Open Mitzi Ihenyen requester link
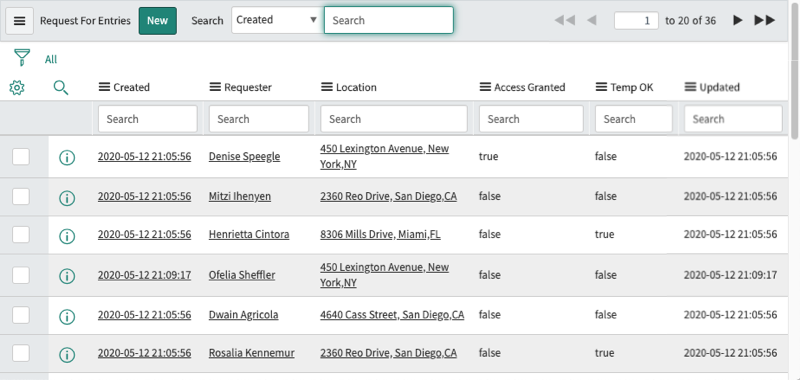This screenshot has height=380, width=800. coord(240,196)
